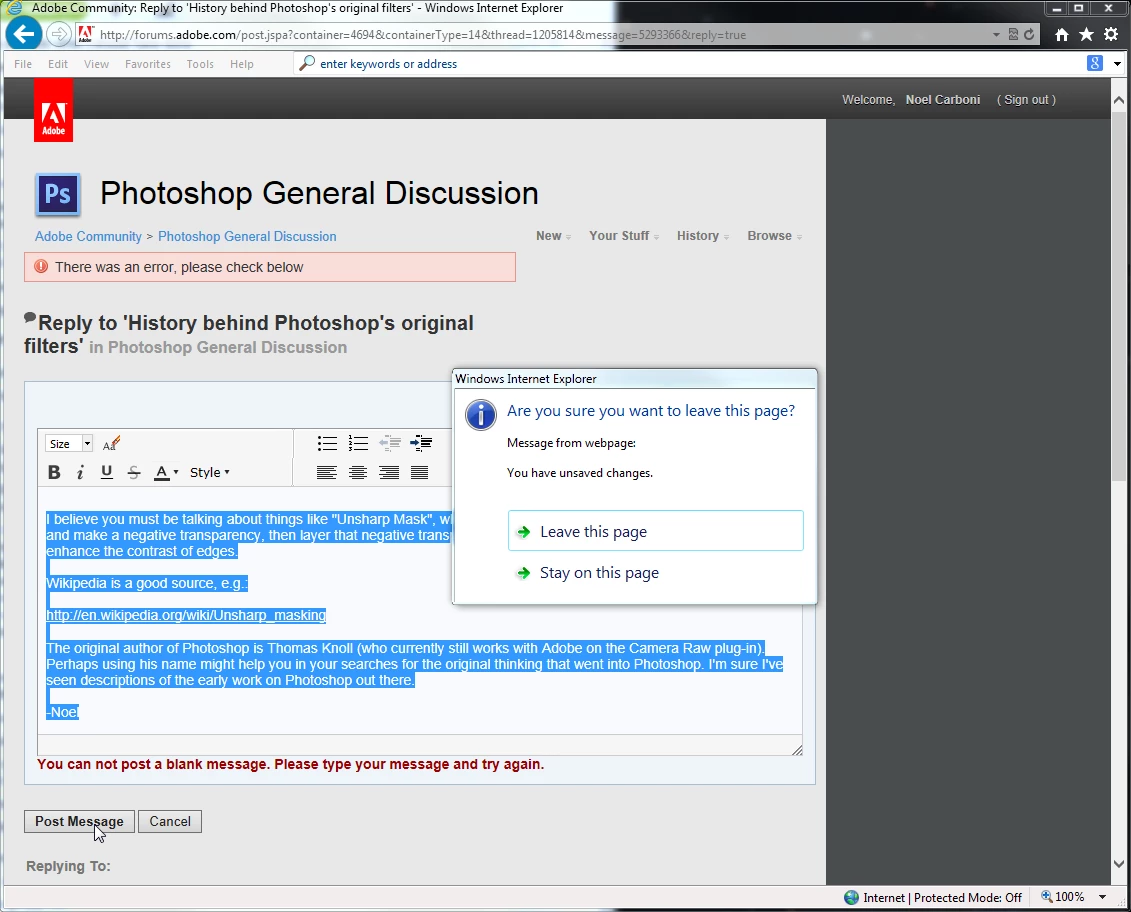The width and height of the screenshot is (1131, 912).
Task: Toggle italic formatting in editor
Action: coord(80,473)
